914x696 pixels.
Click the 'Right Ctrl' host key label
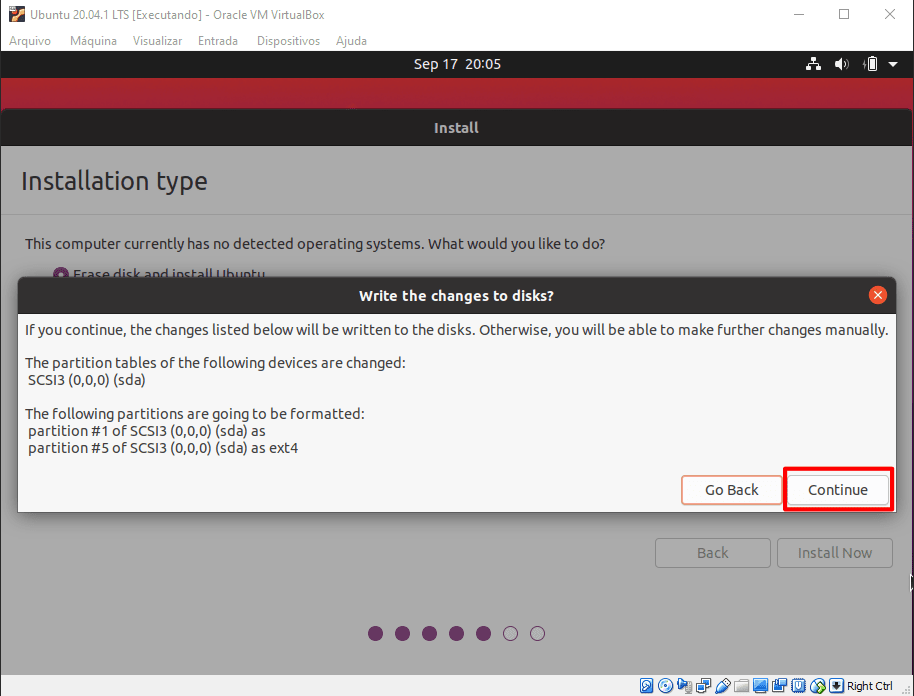click(x=870, y=686)
